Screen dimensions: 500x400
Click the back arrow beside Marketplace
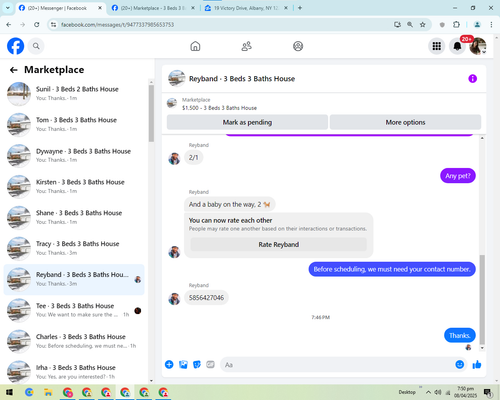click(13, 70)
